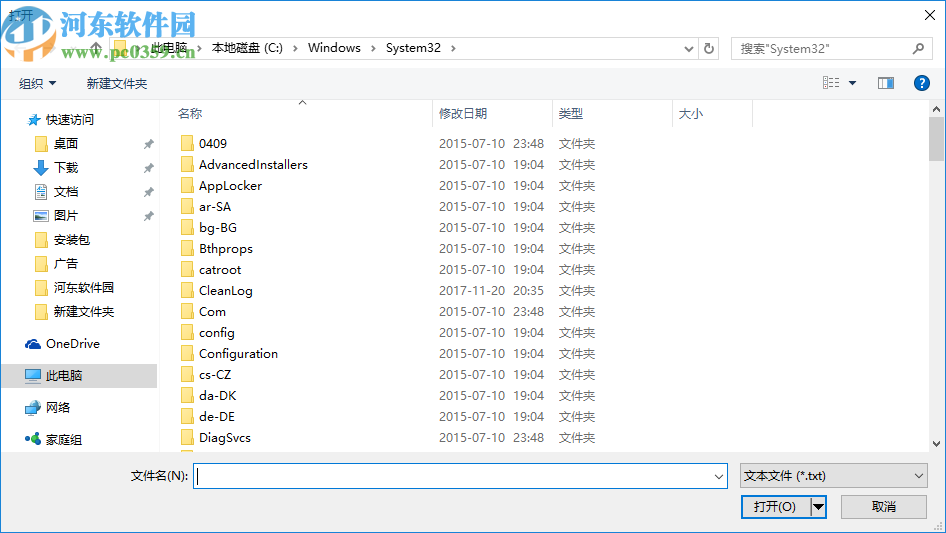This screenshot has width=946, height=533.
Task: Click the 打开(O) button
Action: 775,506
